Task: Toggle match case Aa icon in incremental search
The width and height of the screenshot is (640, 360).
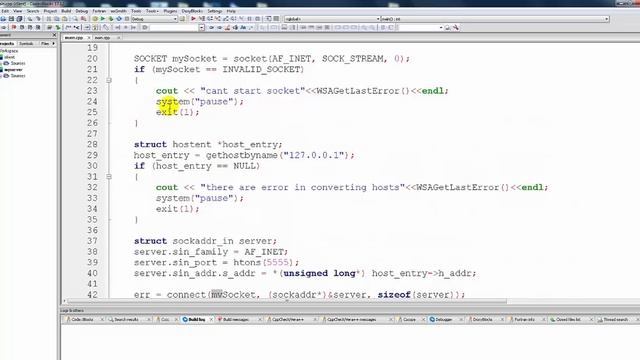Action: coord(243,27)
